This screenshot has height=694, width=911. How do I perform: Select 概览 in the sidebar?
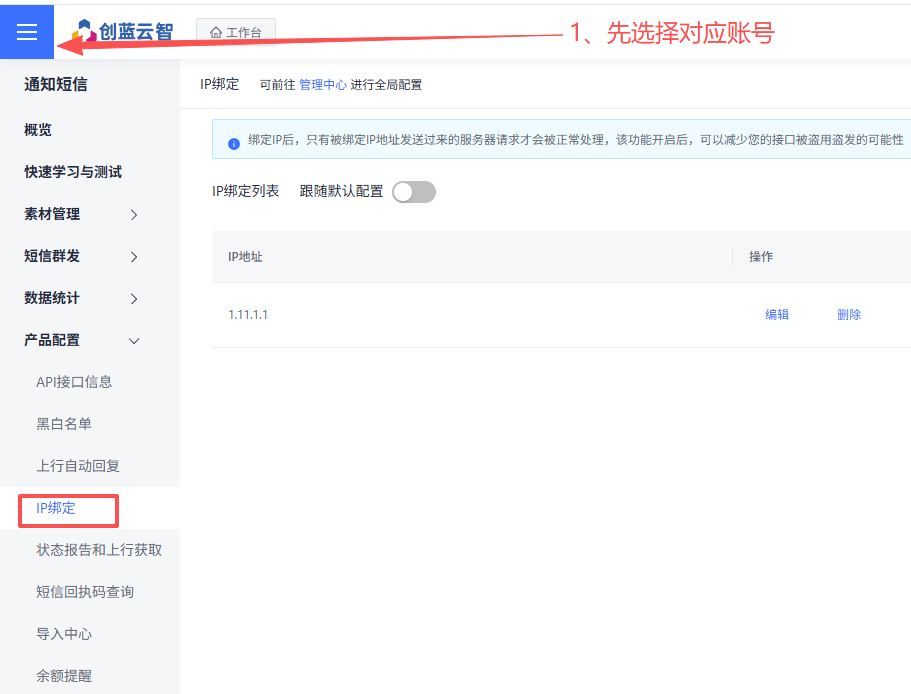[38, 130]
